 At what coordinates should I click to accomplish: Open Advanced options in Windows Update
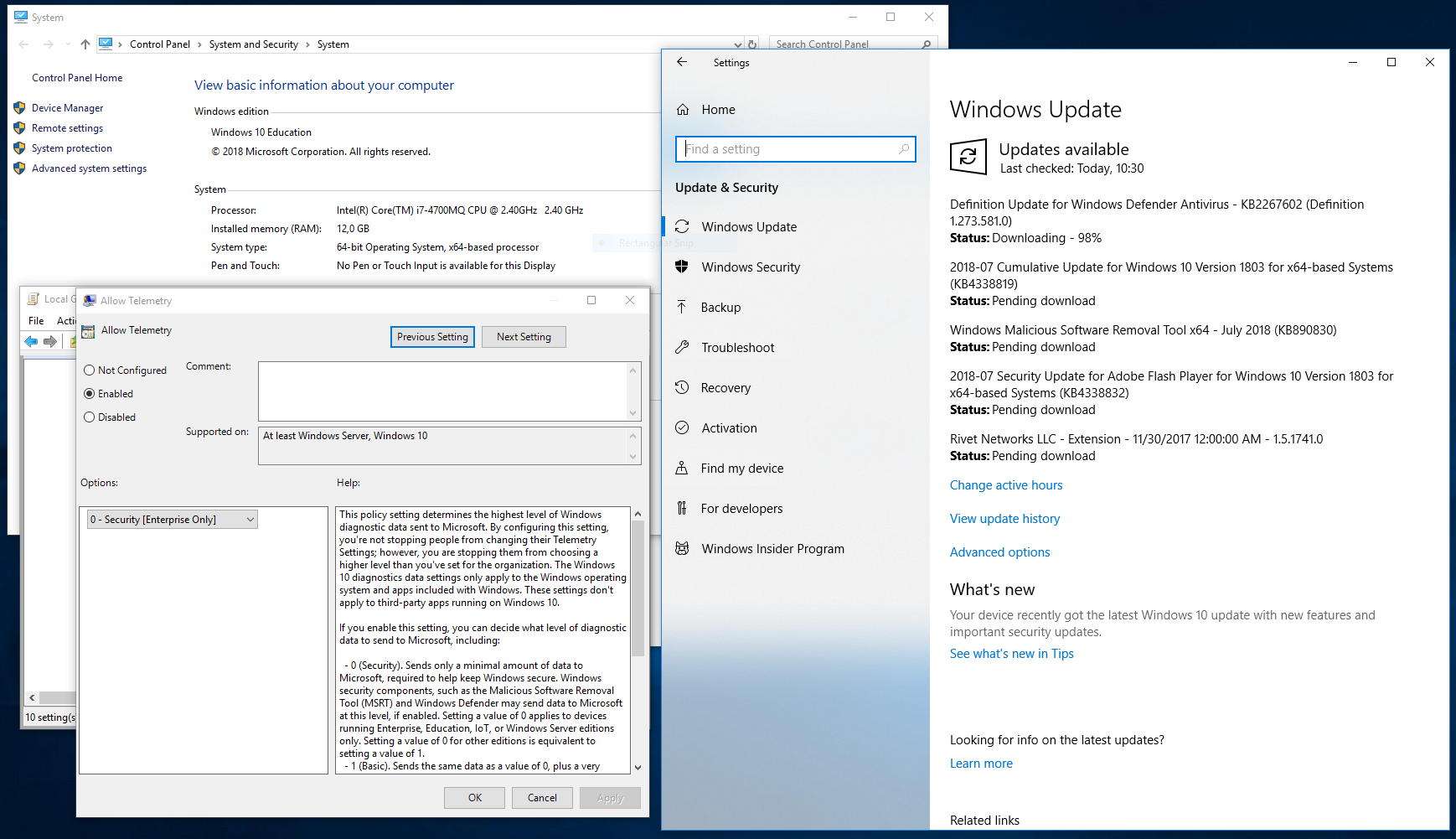pyautogui.click(x=999, y=552)
